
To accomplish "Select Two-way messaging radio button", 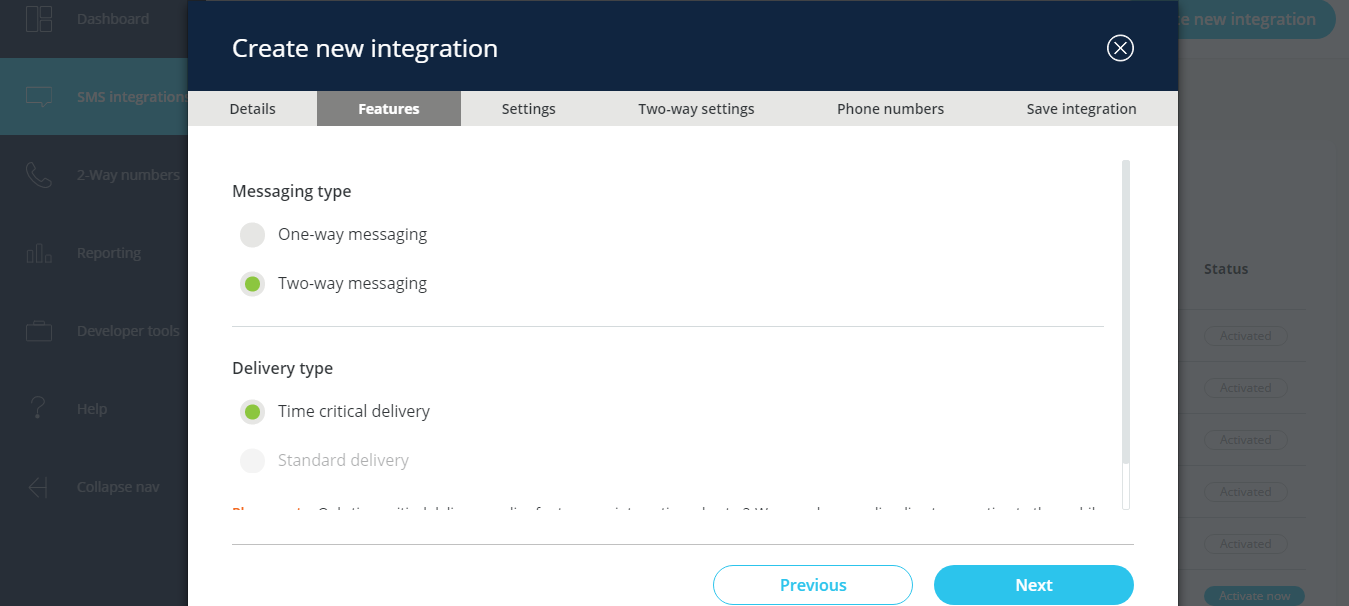I will (252, 284).
